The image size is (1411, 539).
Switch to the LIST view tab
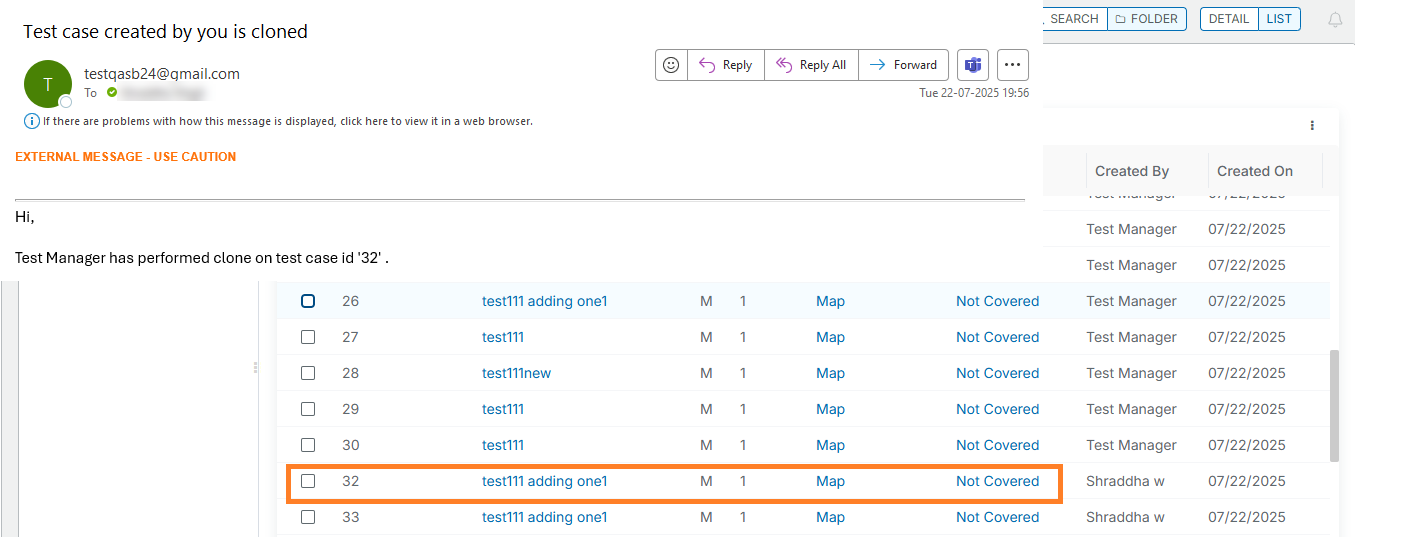click(x=1279, y=19)
